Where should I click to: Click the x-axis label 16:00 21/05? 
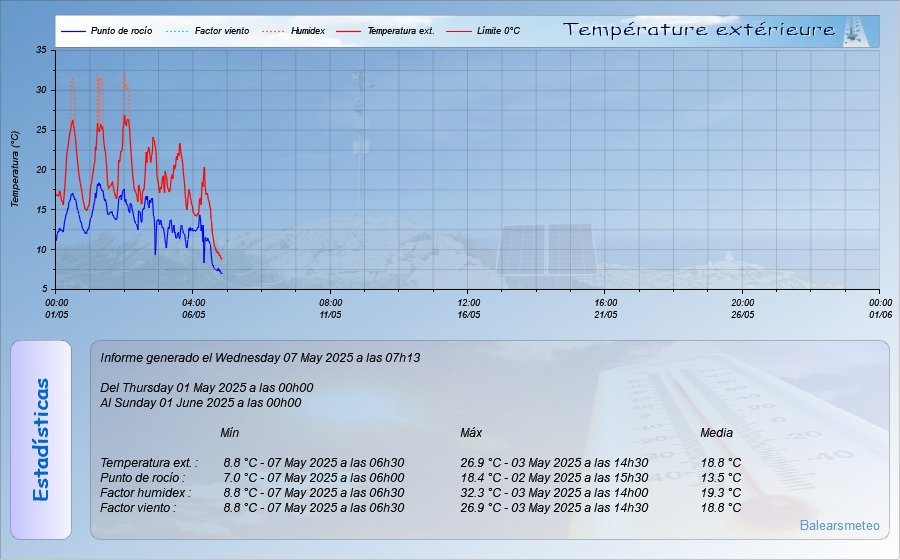pos(606,309)
